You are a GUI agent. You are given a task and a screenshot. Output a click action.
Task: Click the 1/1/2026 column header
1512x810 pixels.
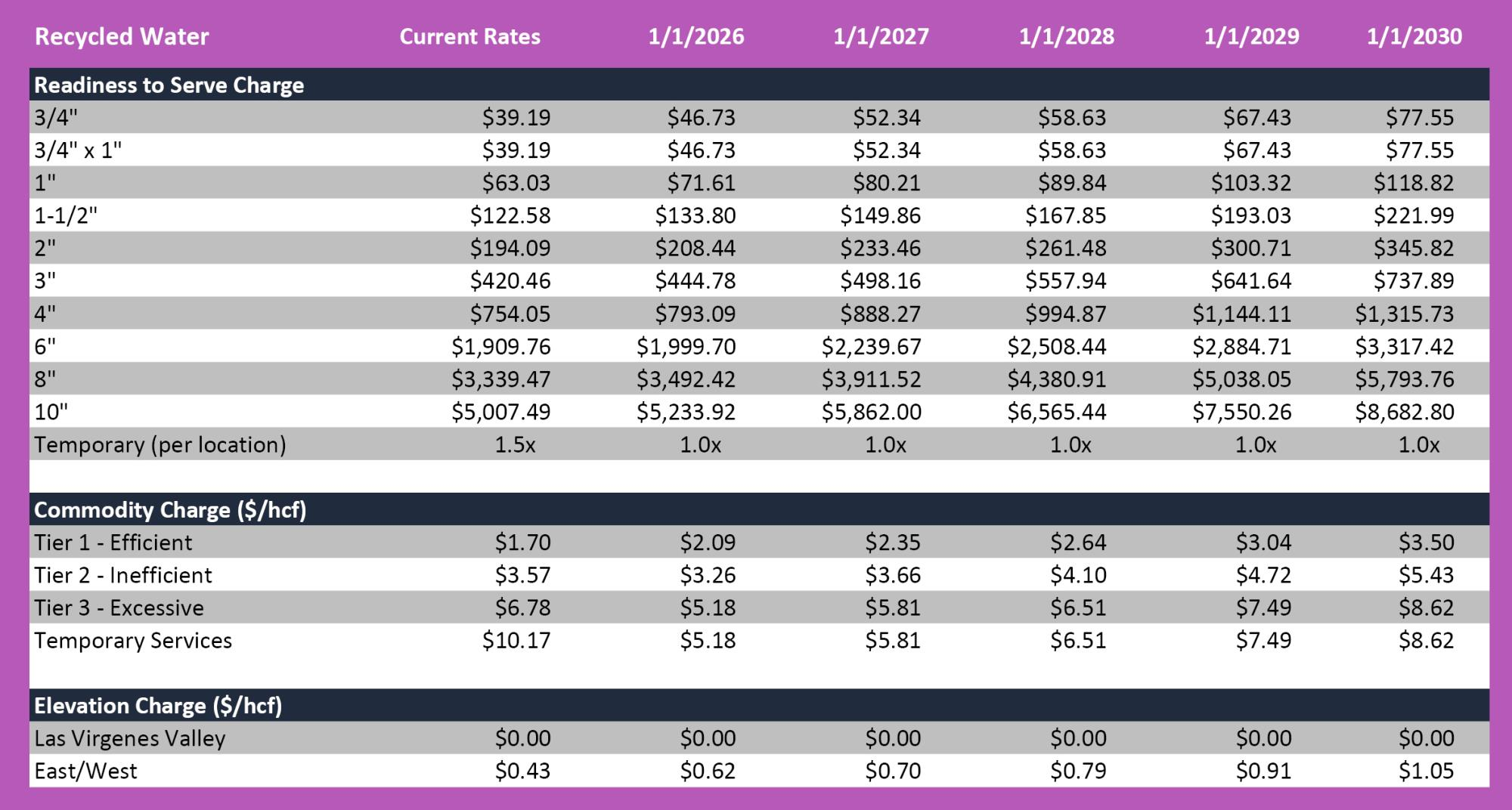(696, 36)
